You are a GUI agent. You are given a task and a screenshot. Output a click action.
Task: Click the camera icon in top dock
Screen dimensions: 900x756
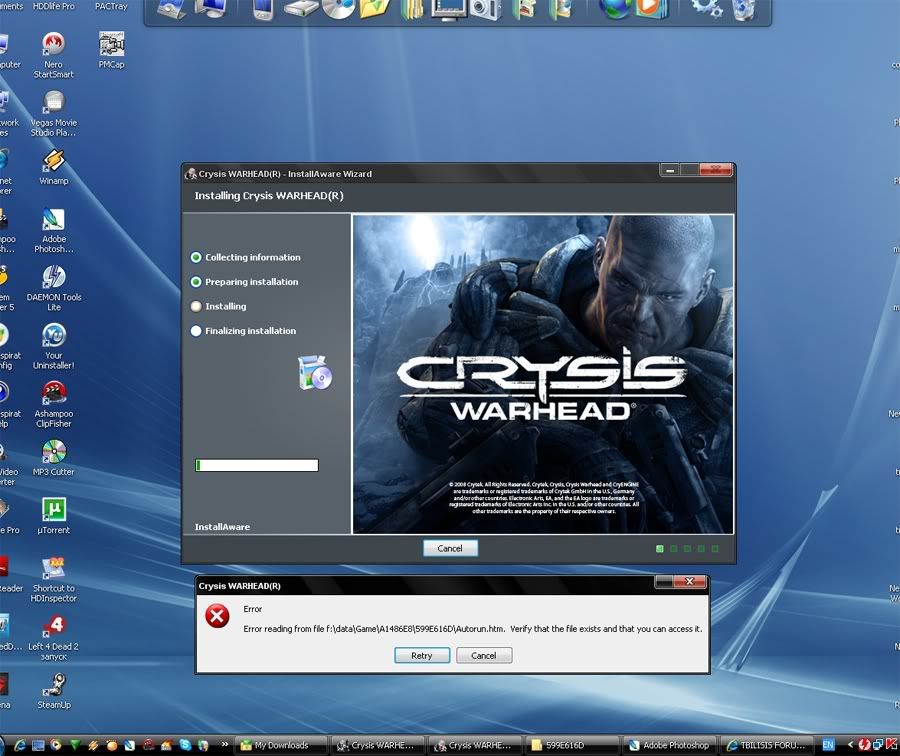(485, 10)
